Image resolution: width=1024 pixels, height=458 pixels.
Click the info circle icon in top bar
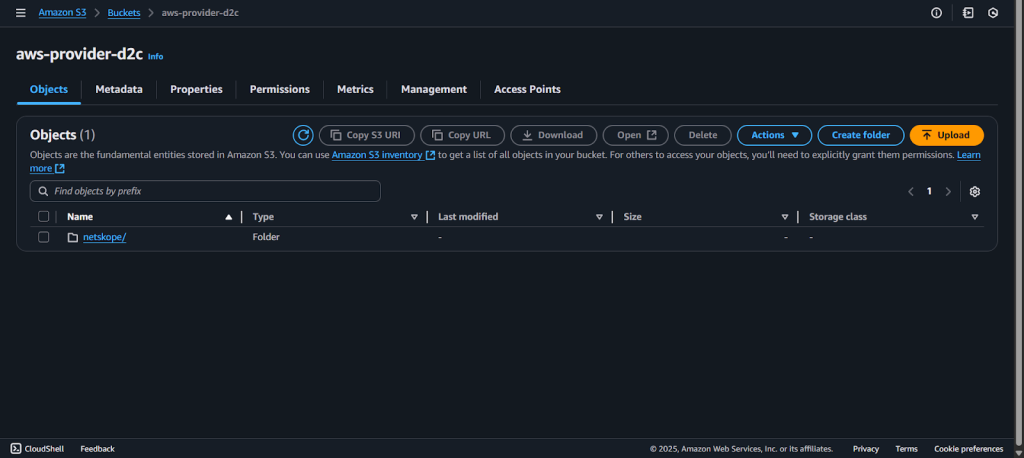click(936, 13)
